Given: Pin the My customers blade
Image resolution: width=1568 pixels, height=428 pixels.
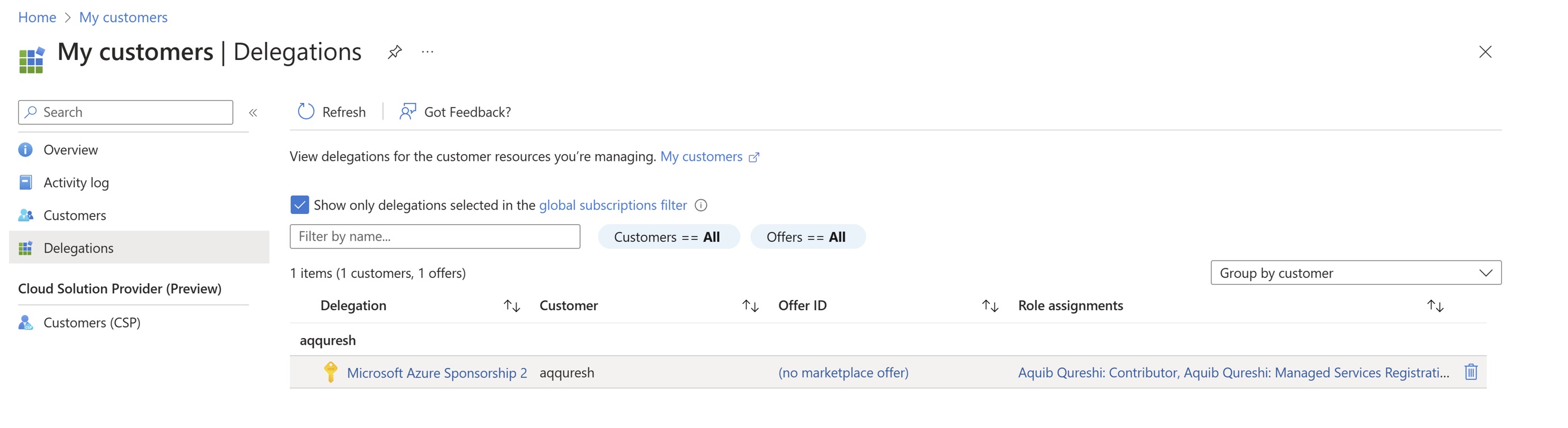Looking at the screenshot, I should (394, 52).
